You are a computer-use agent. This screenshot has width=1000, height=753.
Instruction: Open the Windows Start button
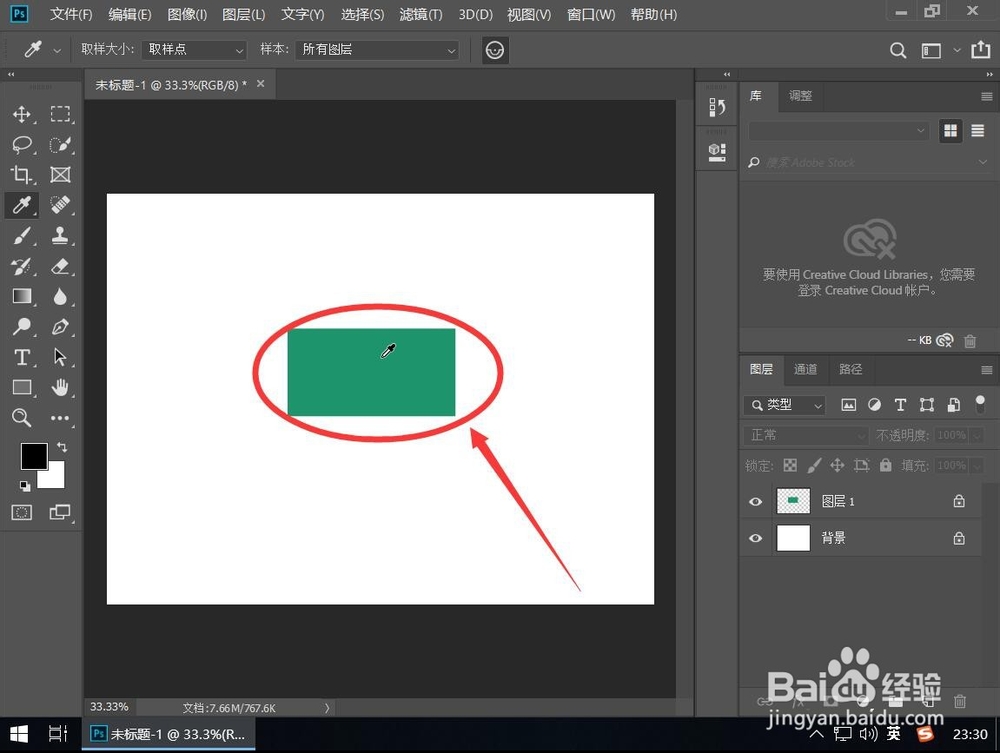pos(20,735)
